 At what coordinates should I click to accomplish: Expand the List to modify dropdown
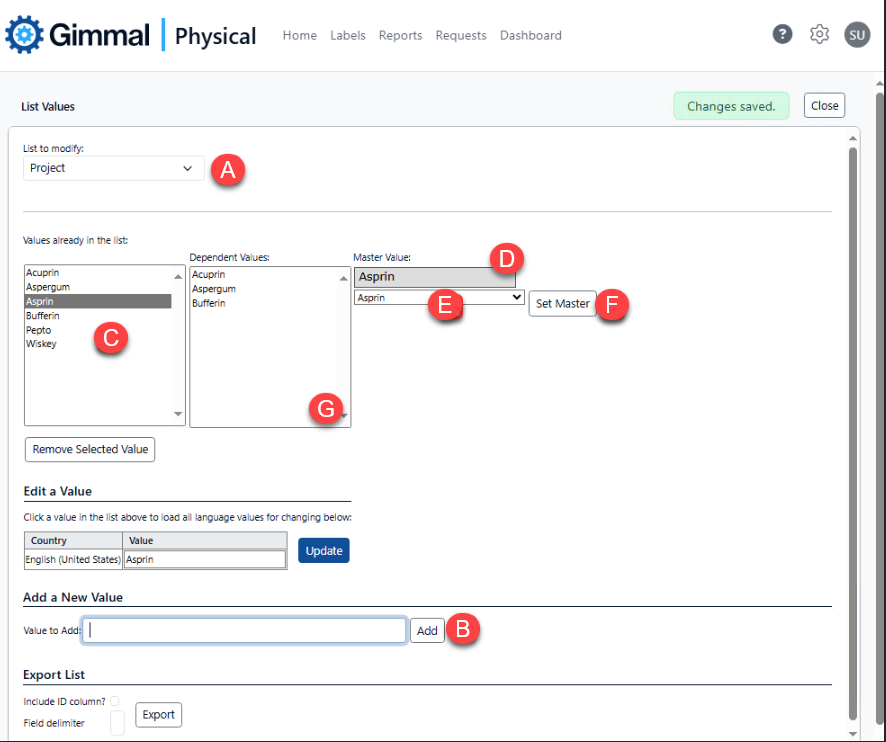(x=113, y=168)
